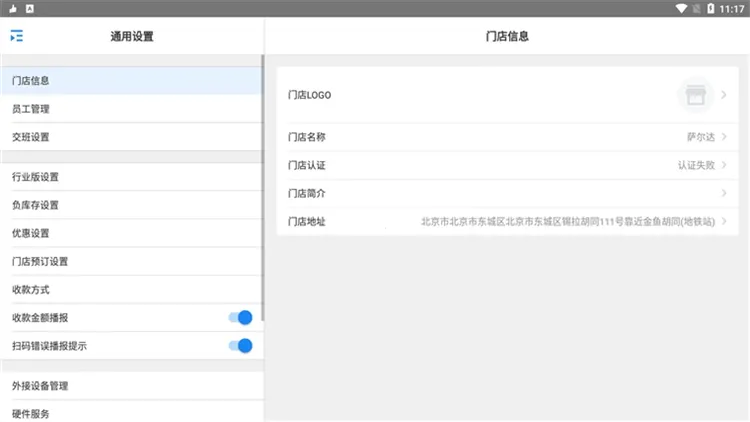Tap the store LOGO placeholder image
Viewport: 750px width, 422px height.
pyautogui.click(x=696, y=95)
